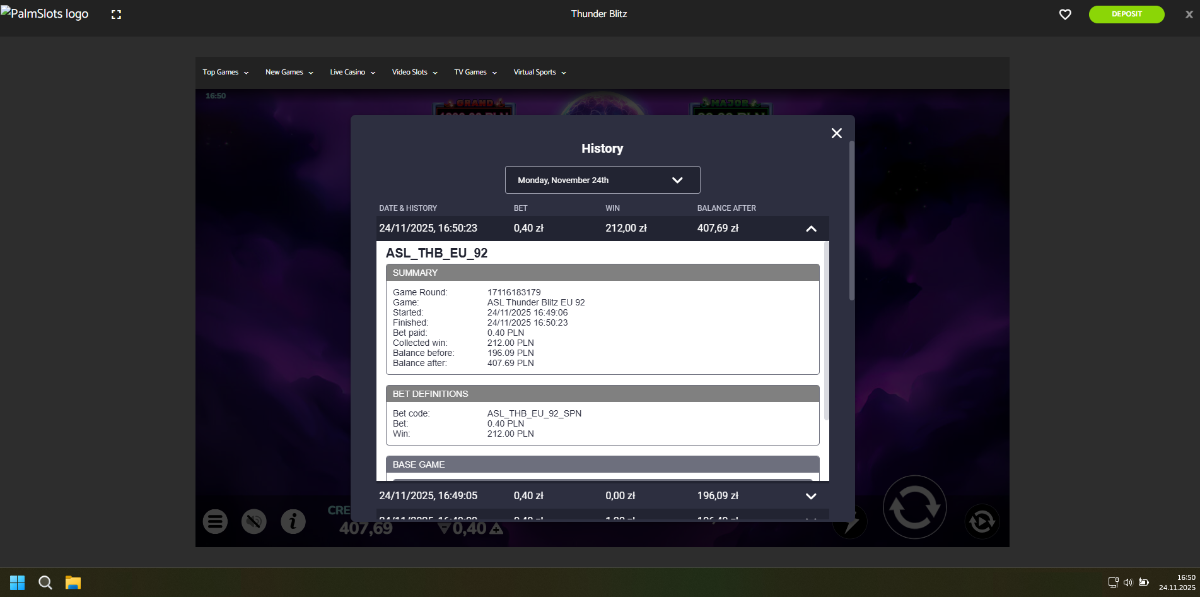Open the Virtual Sports menu
The width and height of the screenshot is (1200, 597).
point(539,72)
